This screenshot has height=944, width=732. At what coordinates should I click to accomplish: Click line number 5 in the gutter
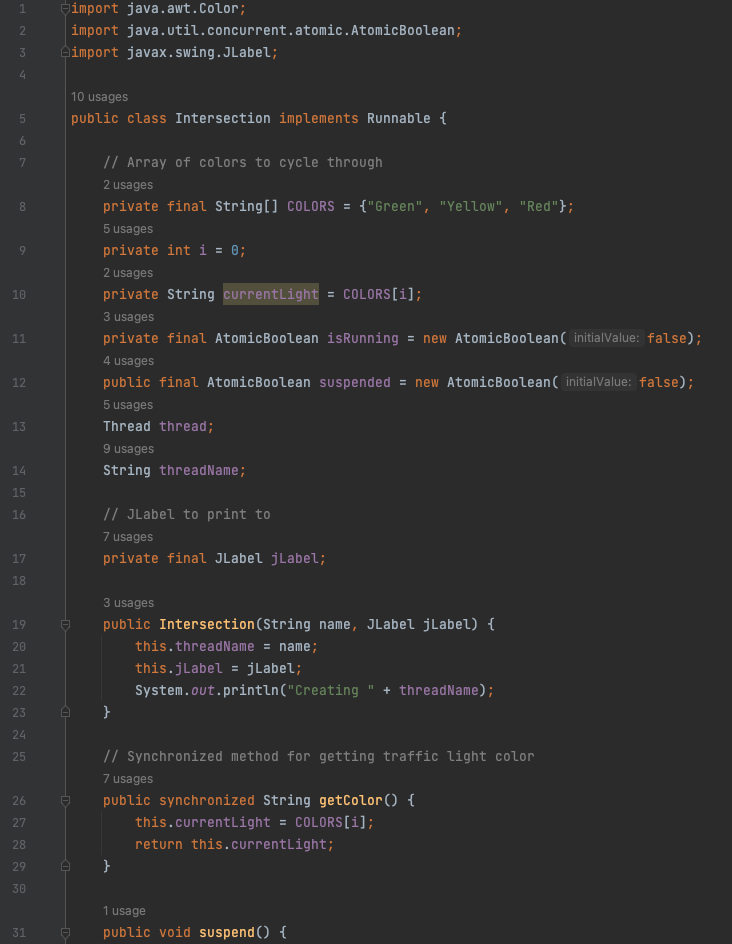click(x=22, y=119)
